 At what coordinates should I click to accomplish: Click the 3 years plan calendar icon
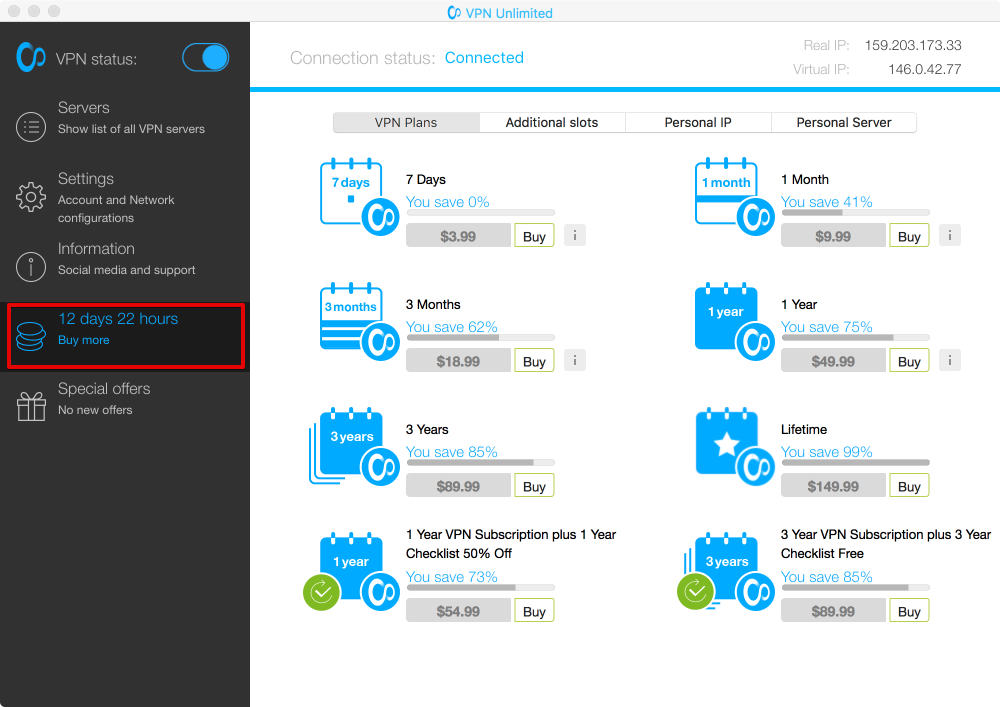click(355, 447)
